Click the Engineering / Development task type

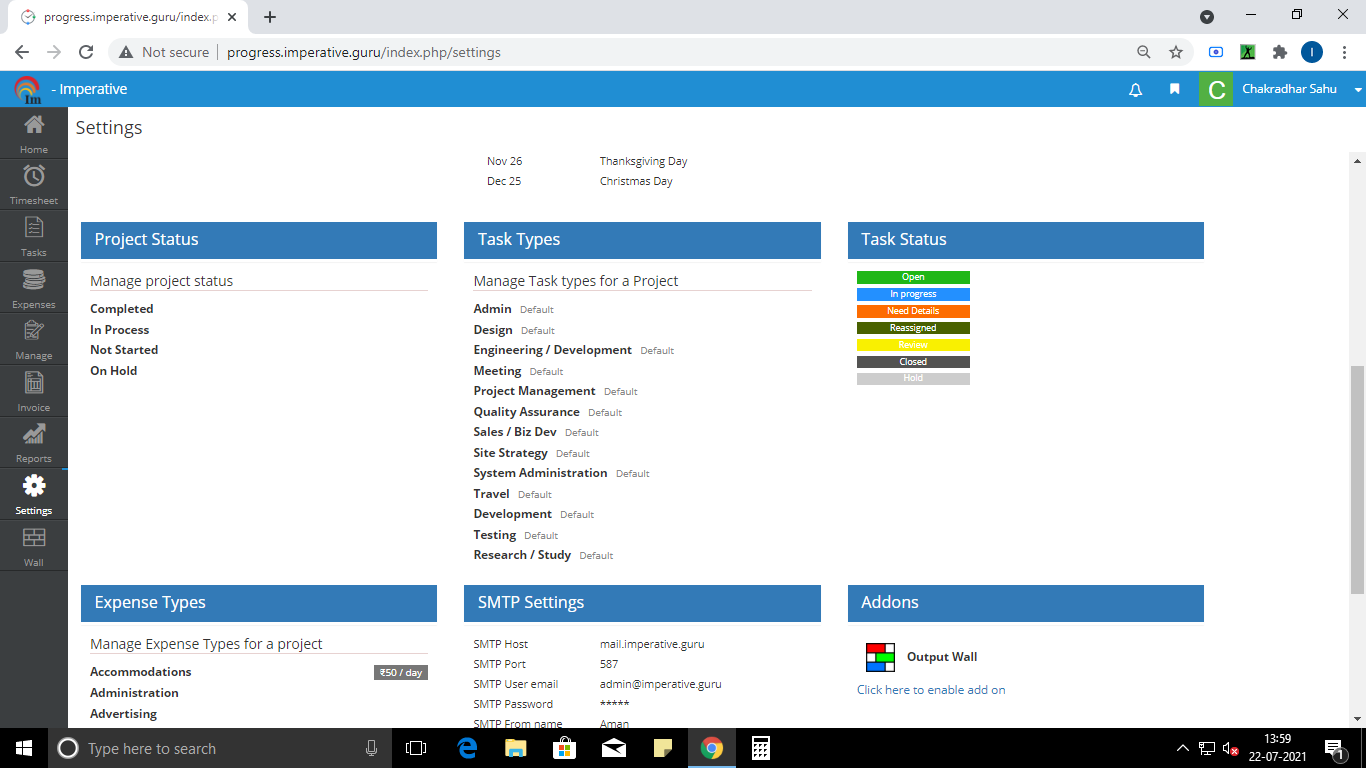pyautogui.click(x=552, y=350)
